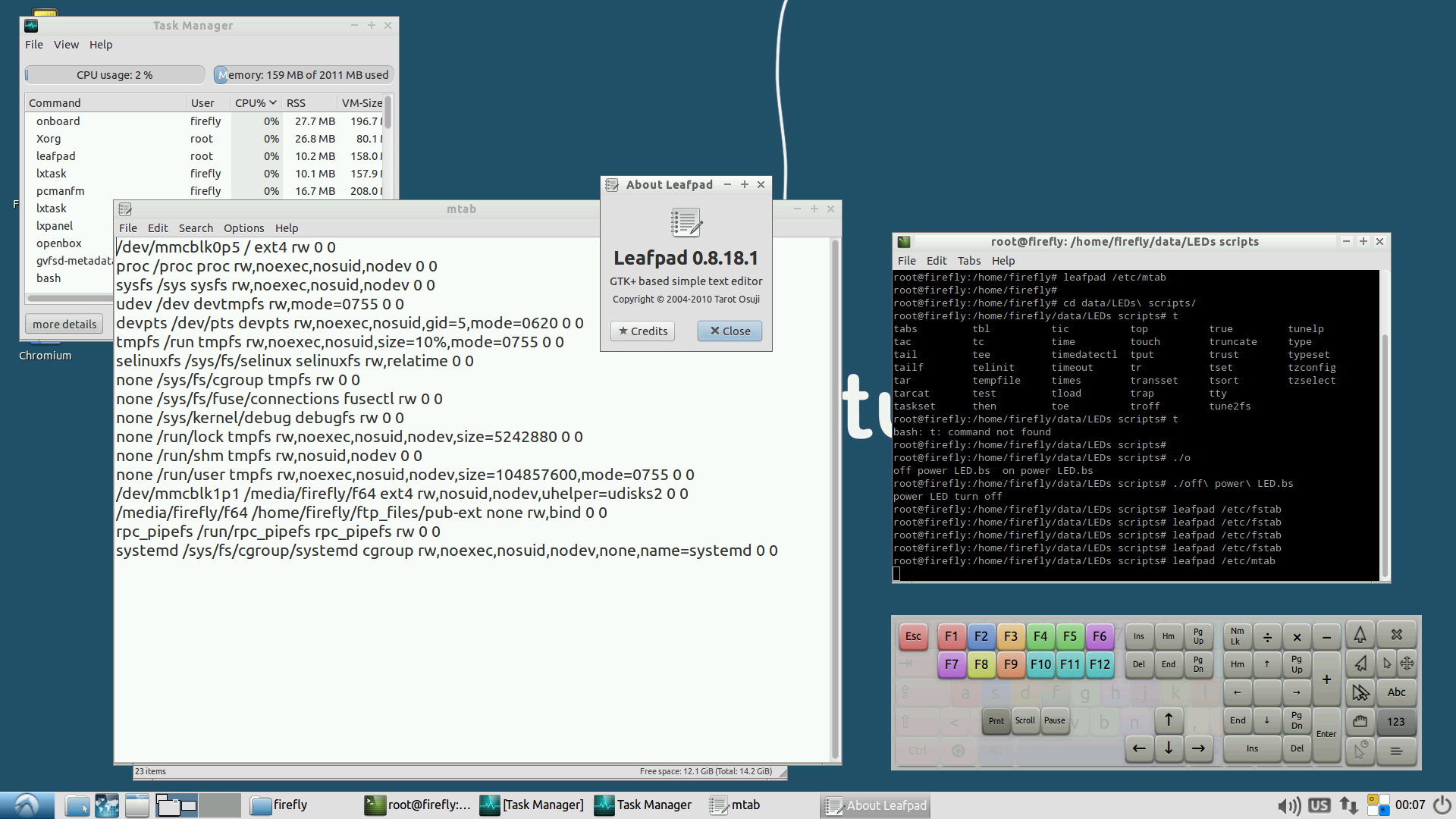The width and height of the screenshot is (1456, 819).
Task: Select the Xorg process row
Action: [x=205, y=139]
